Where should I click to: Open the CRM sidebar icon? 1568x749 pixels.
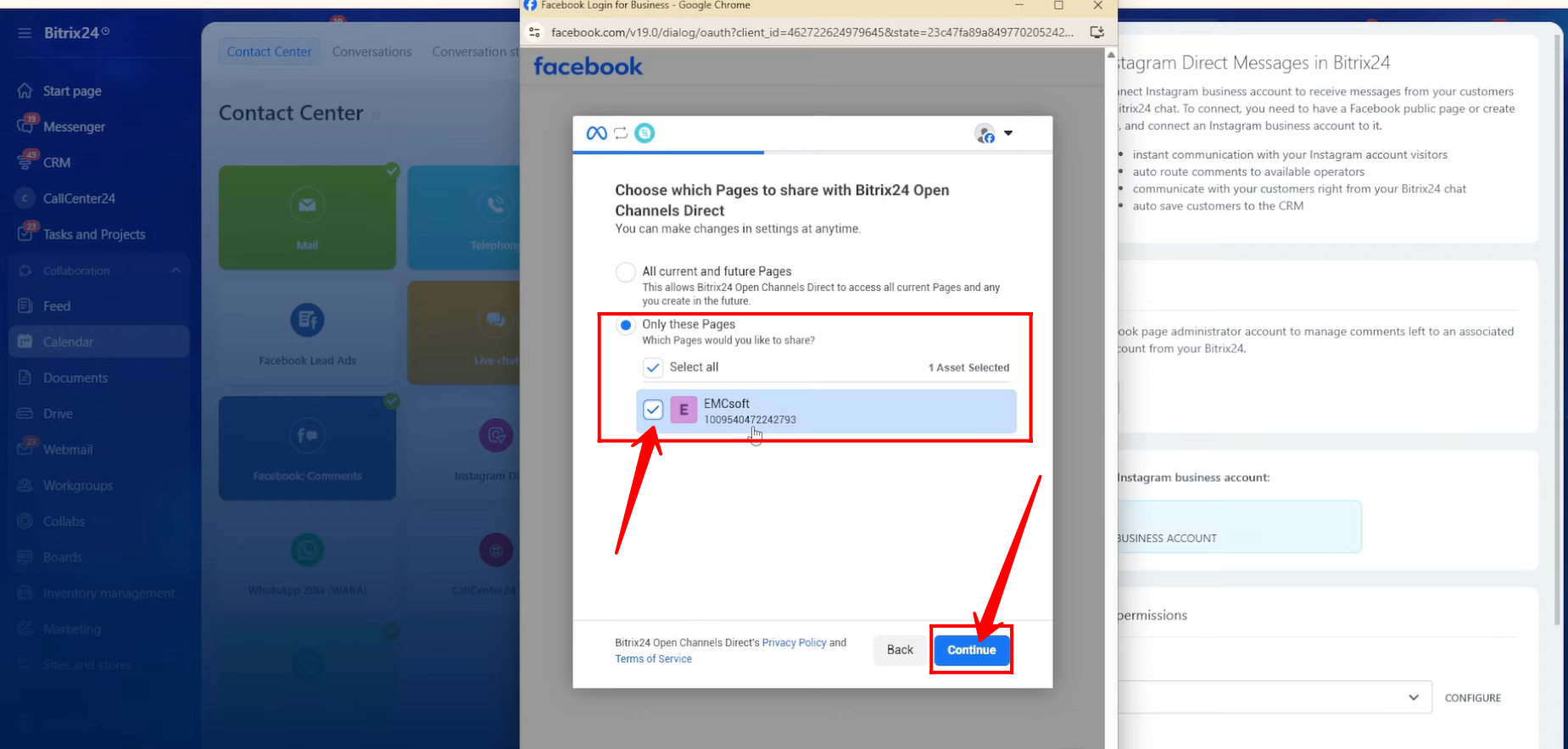pyautogui.click(x=25, y=162)
